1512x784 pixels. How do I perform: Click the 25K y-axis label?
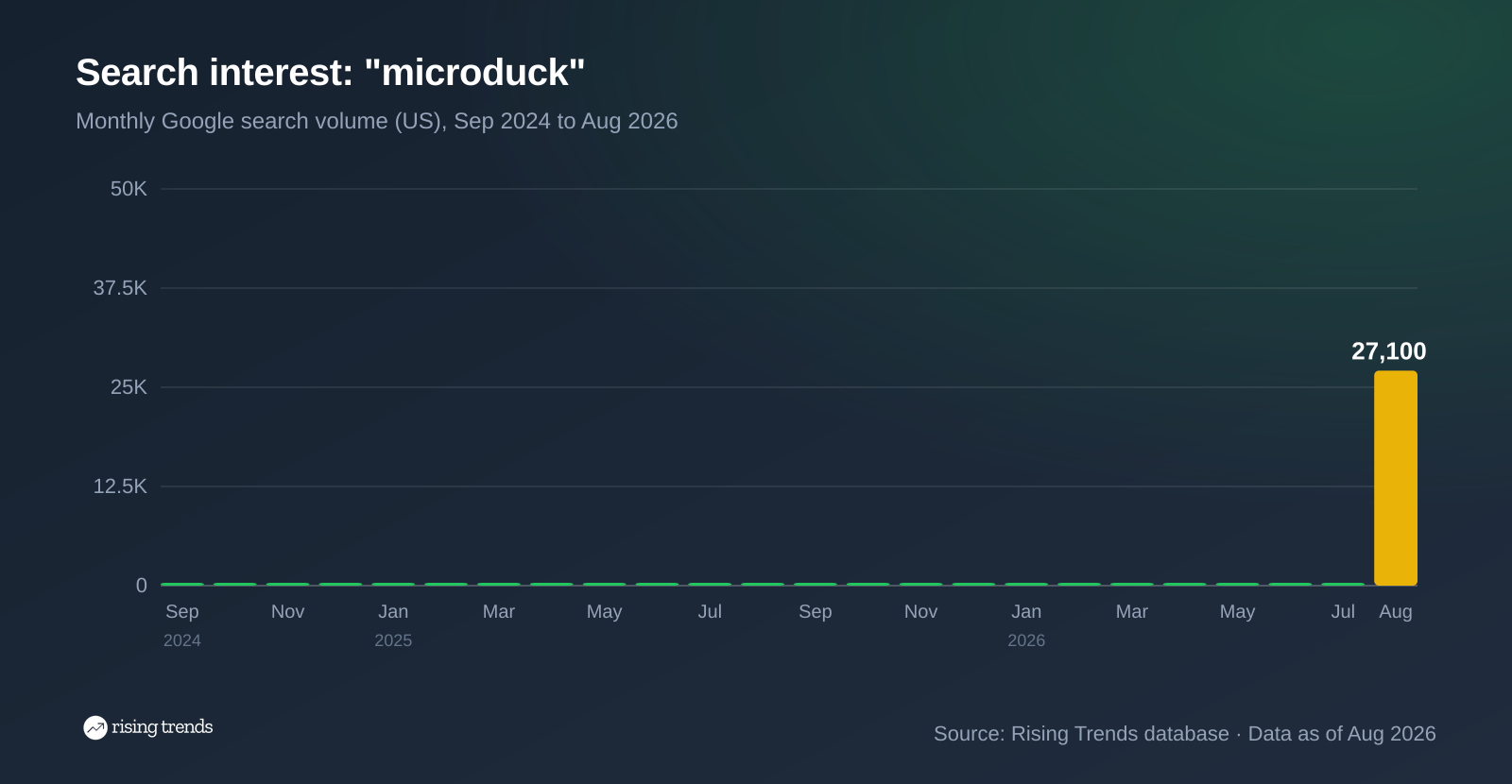(x=129, y=387)
